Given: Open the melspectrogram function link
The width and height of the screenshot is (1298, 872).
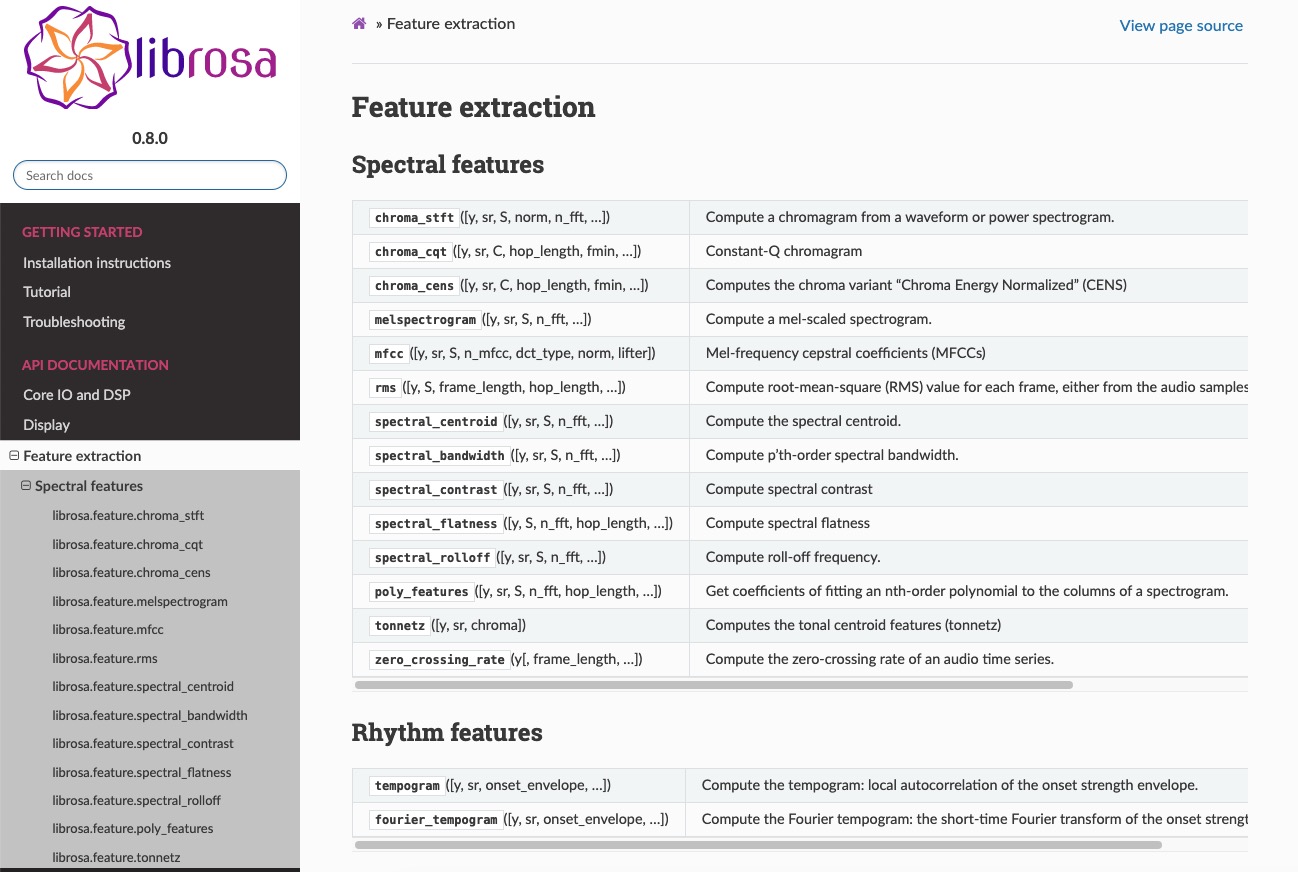Looking at the screenshot, I should coord(425,320).
